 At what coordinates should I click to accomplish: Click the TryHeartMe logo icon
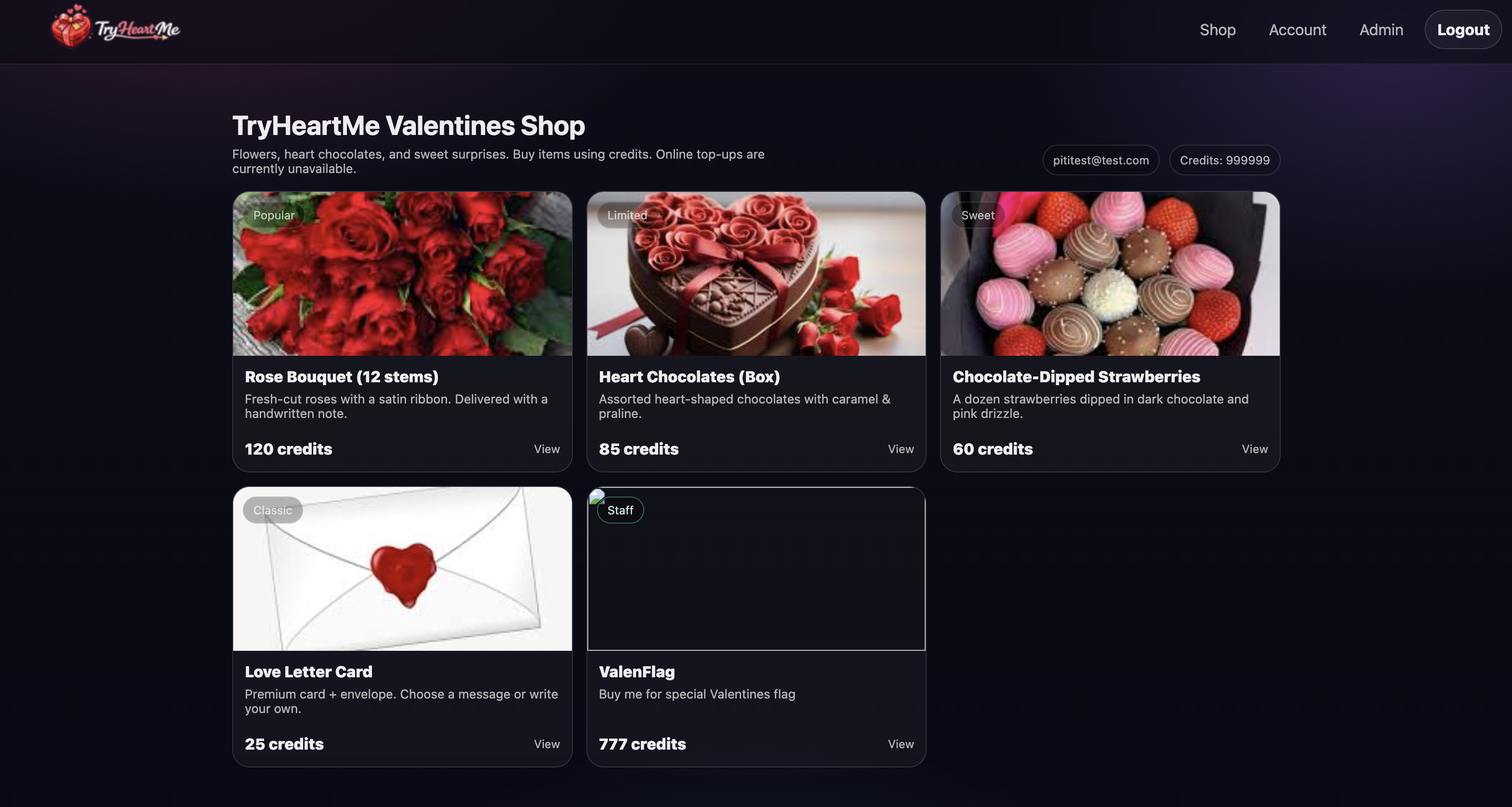click(70, 27)
